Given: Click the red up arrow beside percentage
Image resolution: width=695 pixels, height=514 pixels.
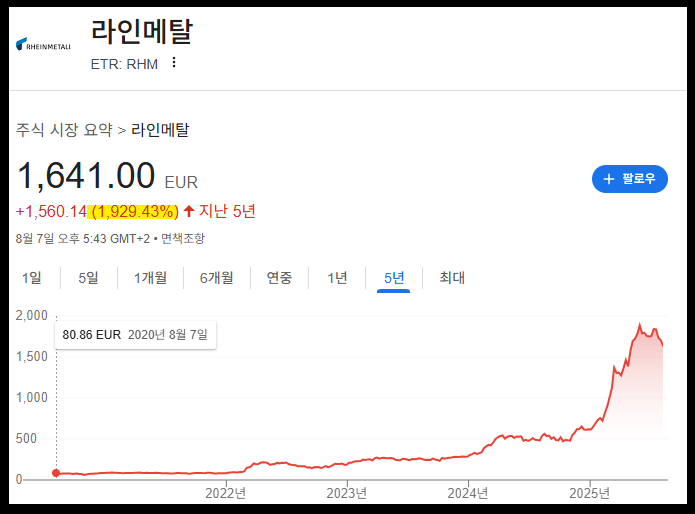Looking at the screenshot, I should tap(189, 211).
